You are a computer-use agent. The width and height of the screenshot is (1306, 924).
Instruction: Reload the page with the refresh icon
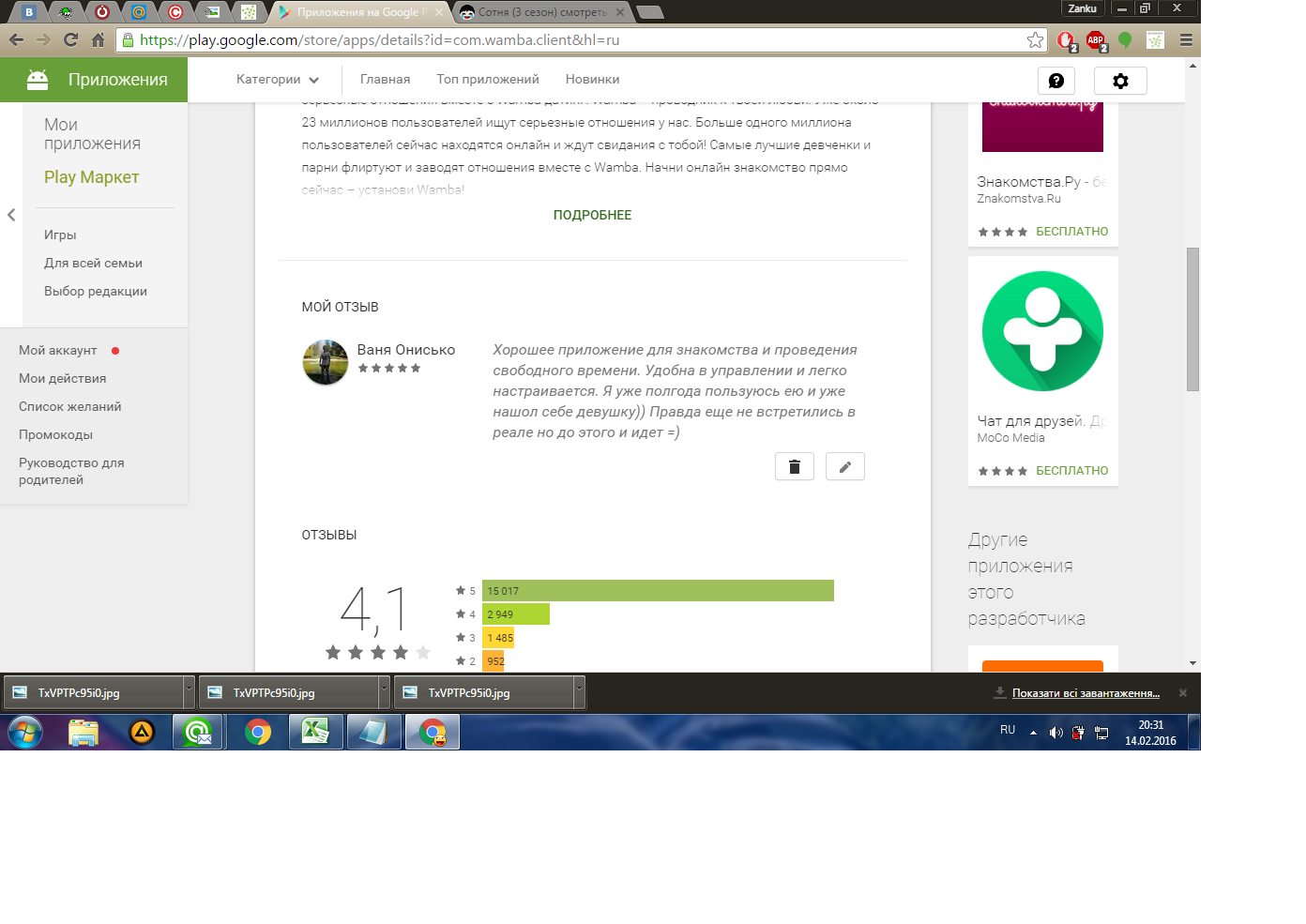[70, 39]
